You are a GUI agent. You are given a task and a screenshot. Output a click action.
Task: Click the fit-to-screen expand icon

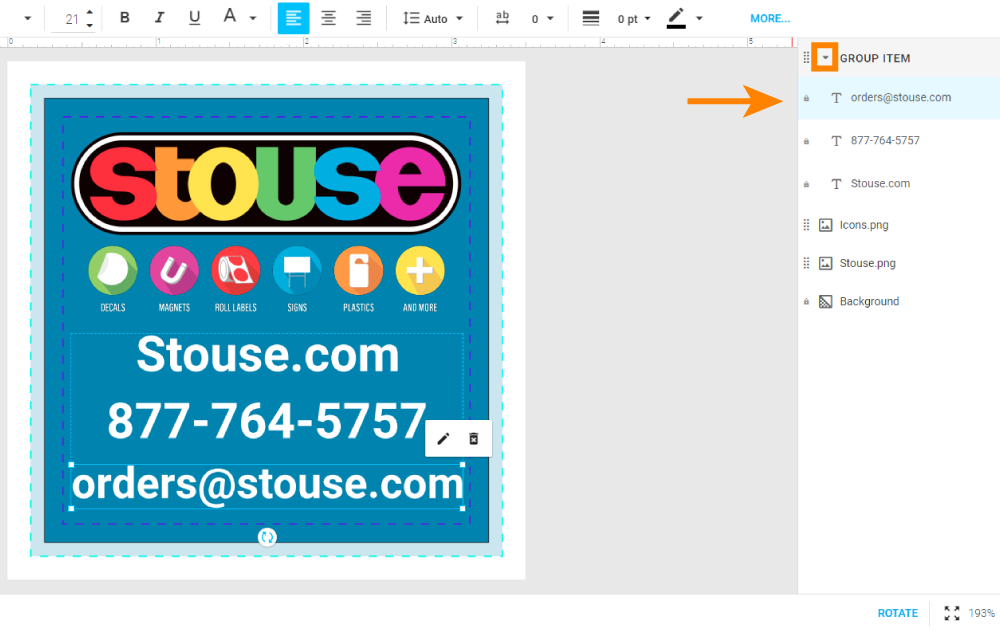(952, 613)
